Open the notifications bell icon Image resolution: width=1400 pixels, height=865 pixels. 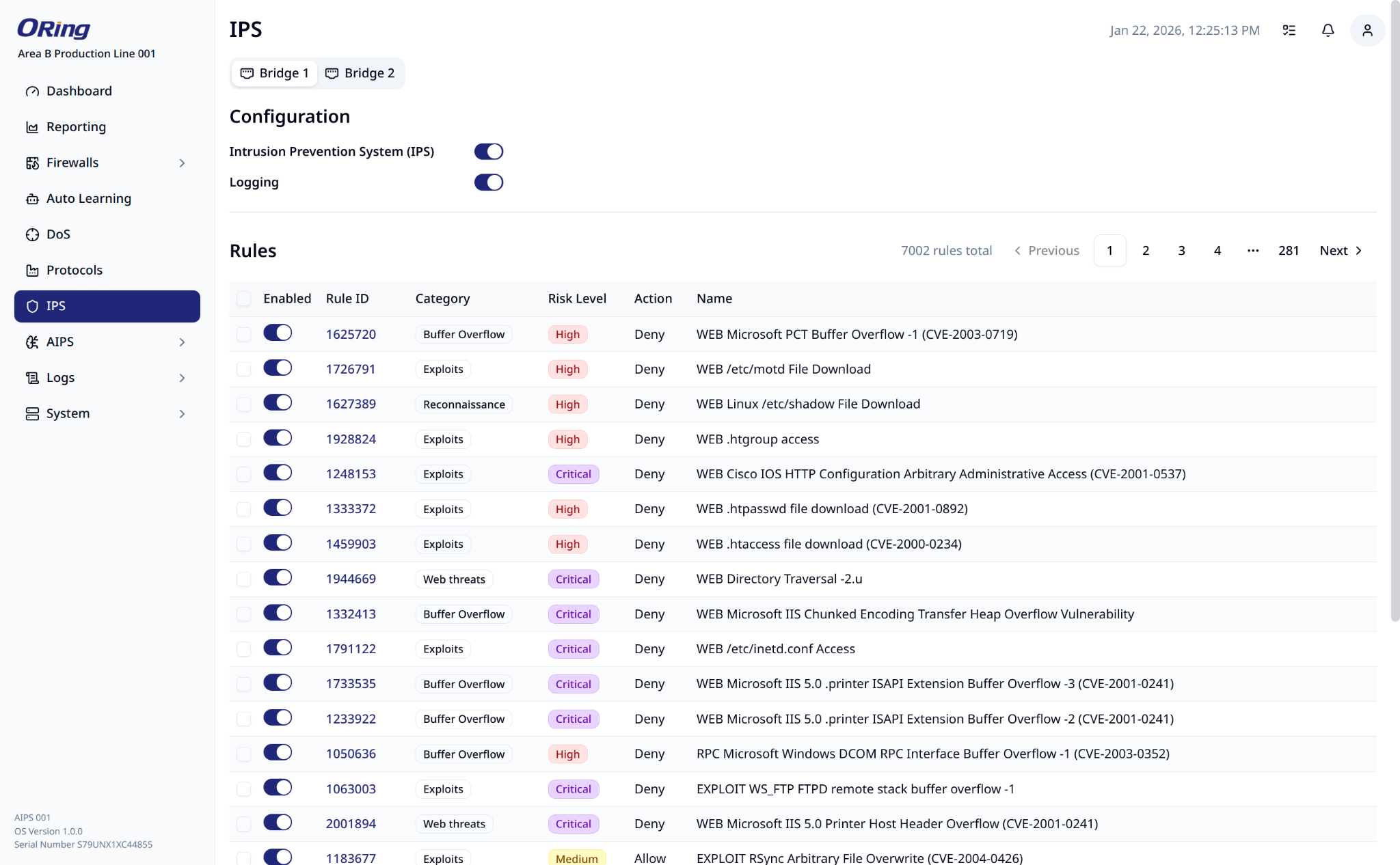tap(1328, 30)
